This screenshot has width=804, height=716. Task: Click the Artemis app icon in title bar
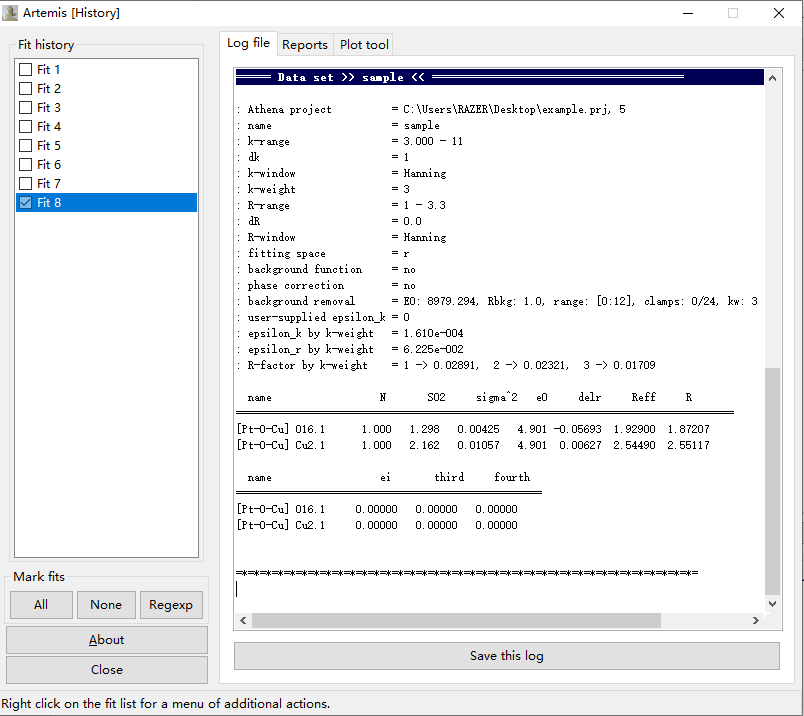tap(11, 13)
